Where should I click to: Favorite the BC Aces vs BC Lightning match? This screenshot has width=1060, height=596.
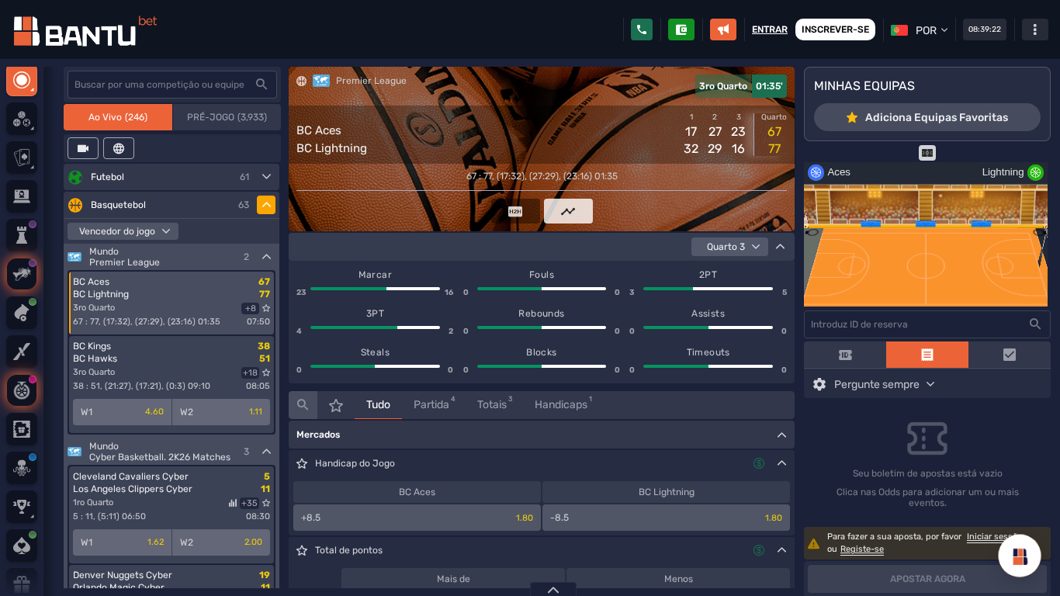pyautogui.click(x=266, y=308)
